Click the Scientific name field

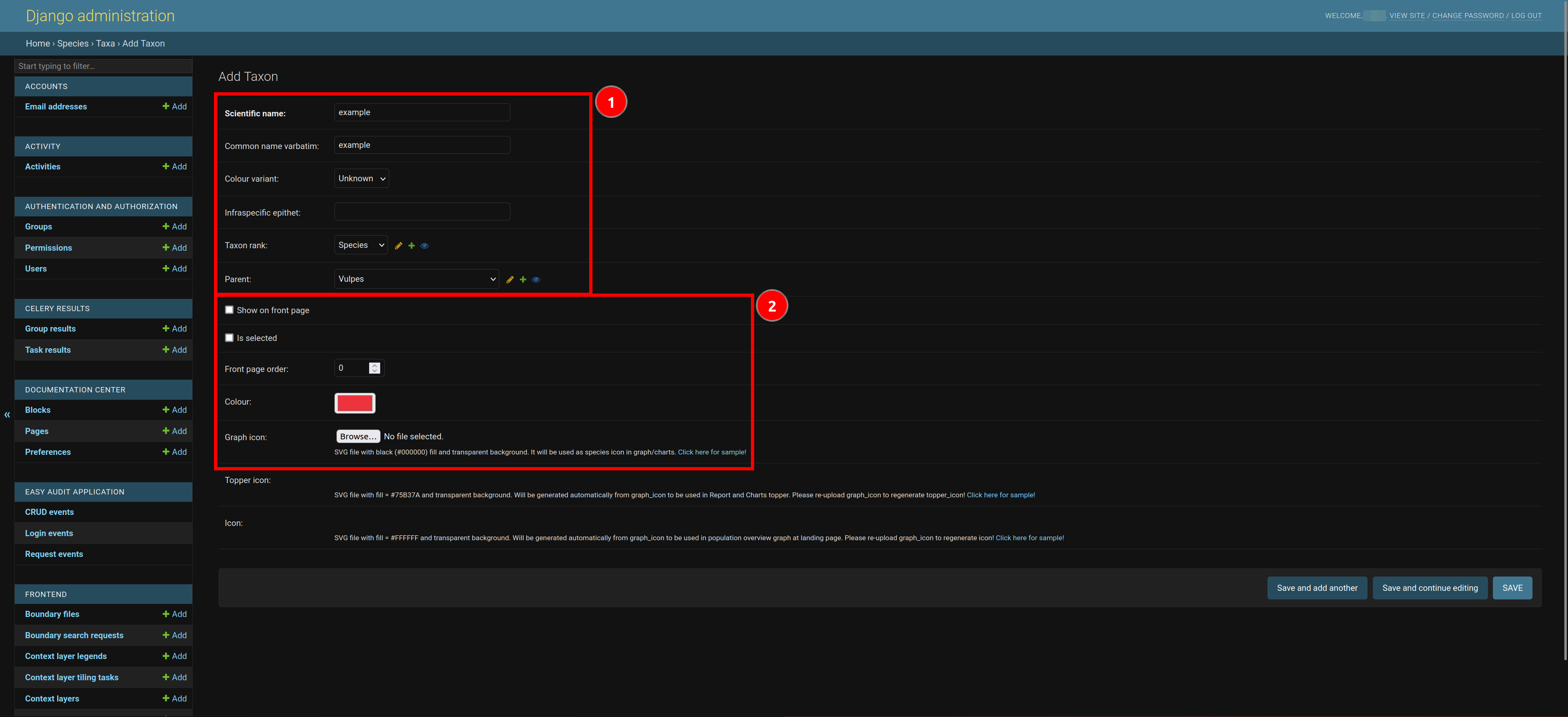(x=422, y=112)
